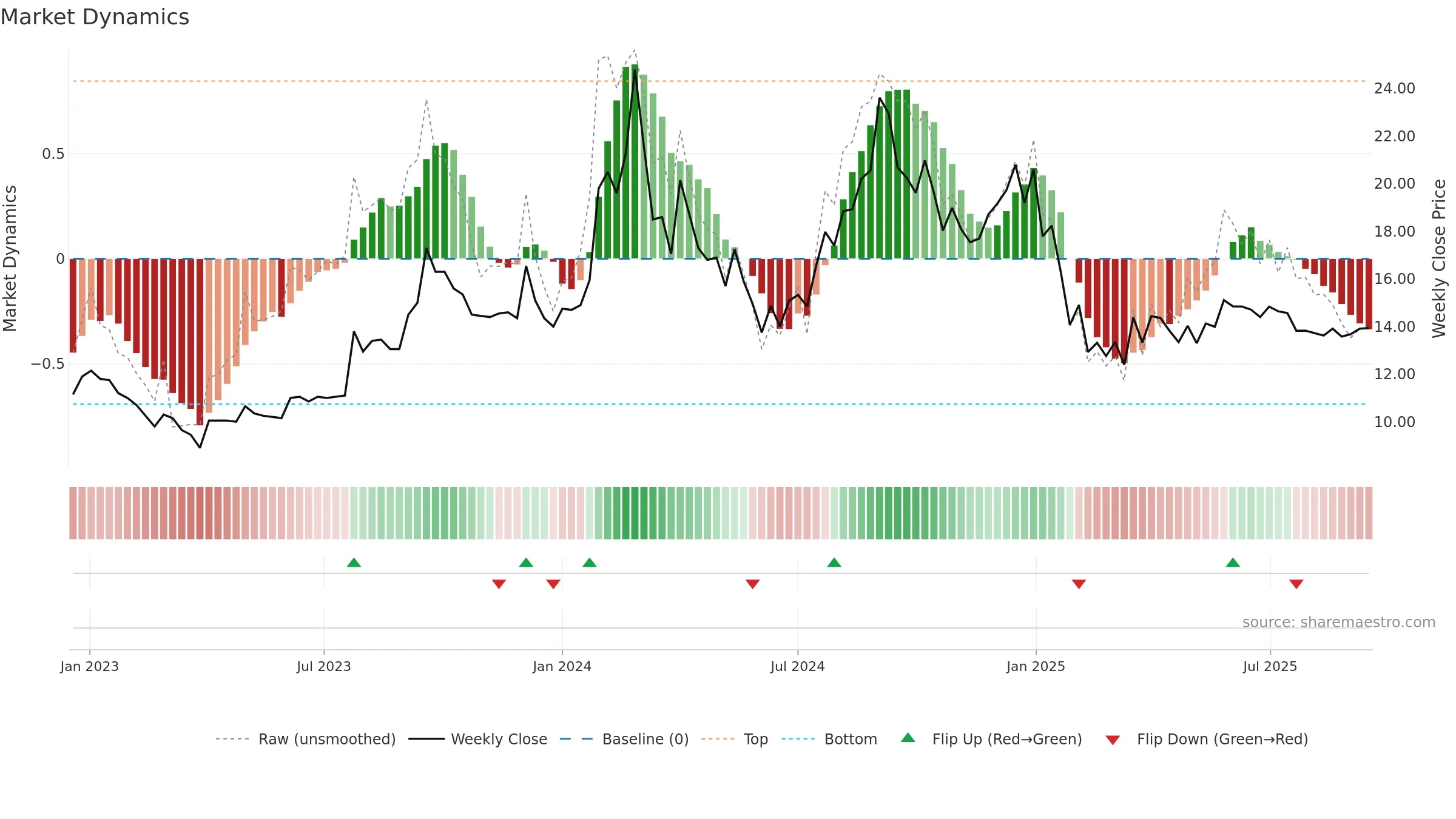Click the source: sharemaestro.com text

coord(1339,622)
